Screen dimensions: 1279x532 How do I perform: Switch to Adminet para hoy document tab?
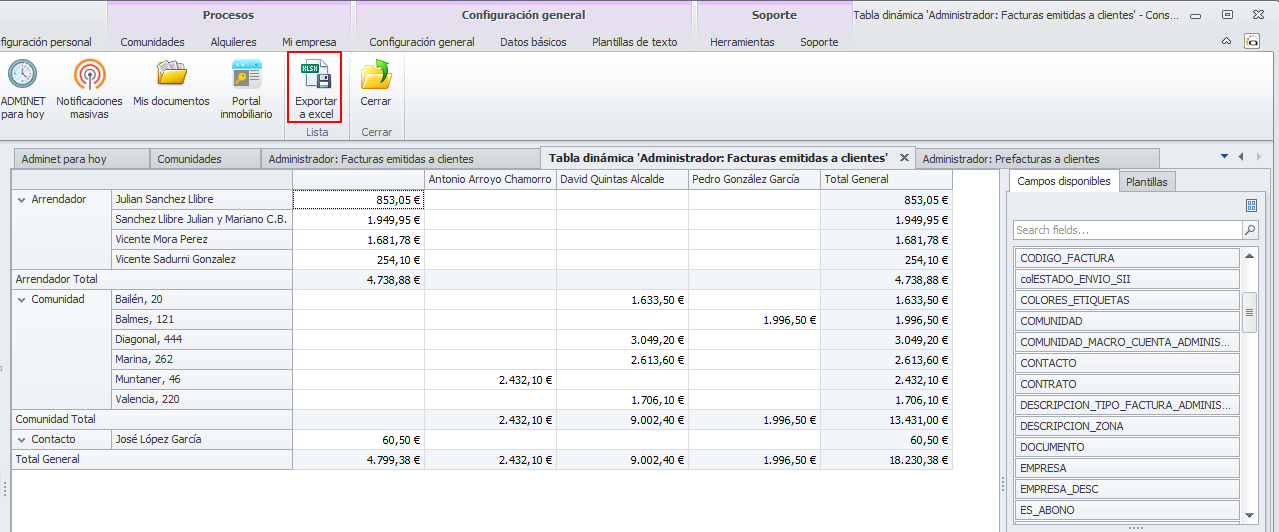pos(81,159)
